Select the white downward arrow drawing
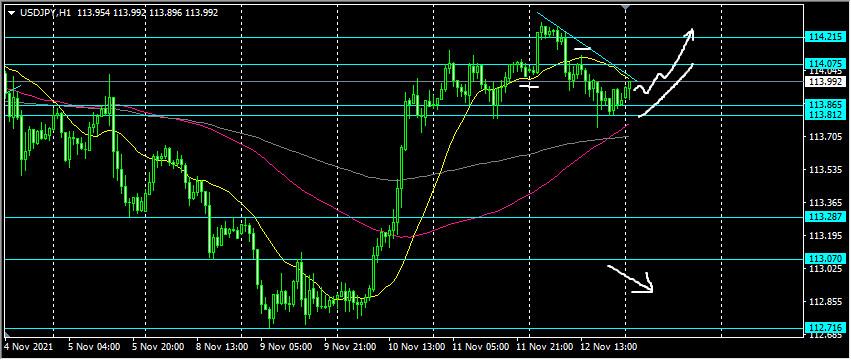Screen dimensions: 851x360 tap(631, 279)
